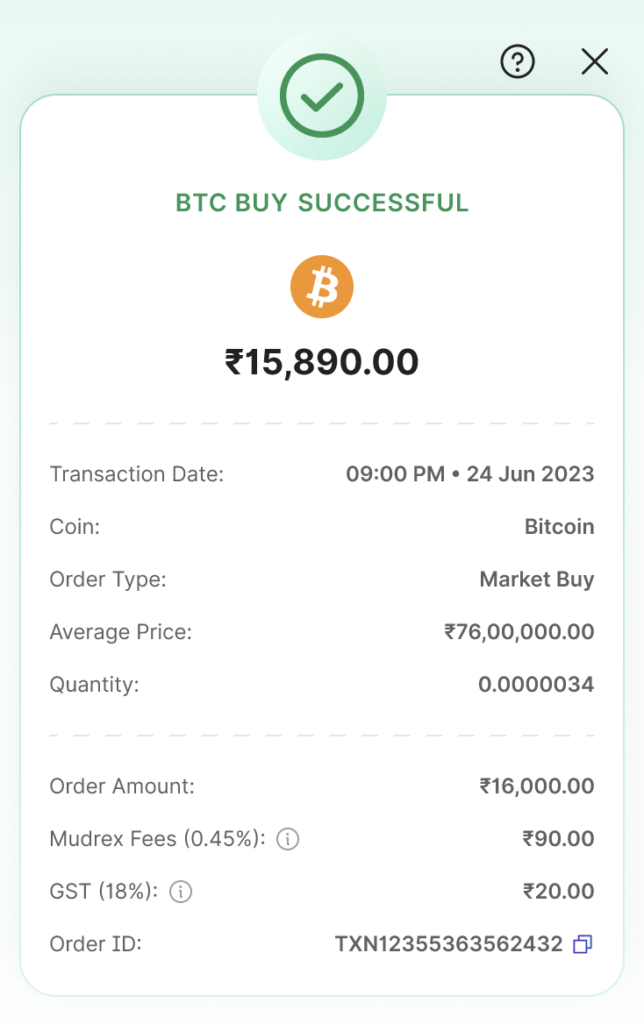
Task: Copy the Order ID using copy icon
Action: pos(583,943)
